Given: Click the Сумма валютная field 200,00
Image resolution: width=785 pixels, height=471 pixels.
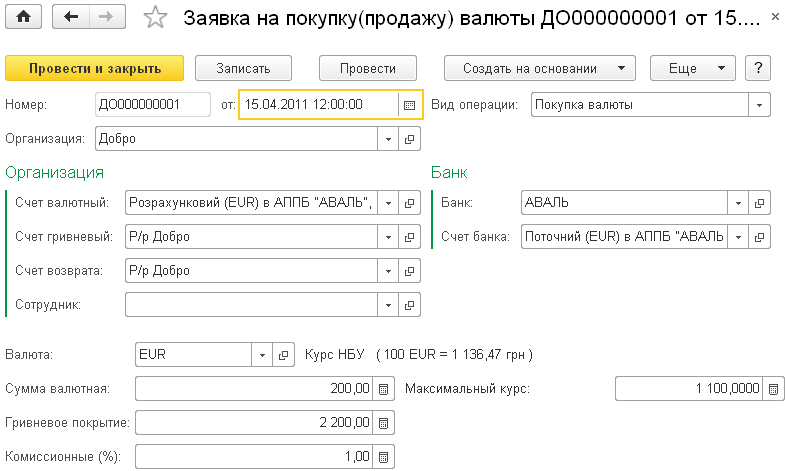Looking at the screenshot, I should click(x=254, y=389).
